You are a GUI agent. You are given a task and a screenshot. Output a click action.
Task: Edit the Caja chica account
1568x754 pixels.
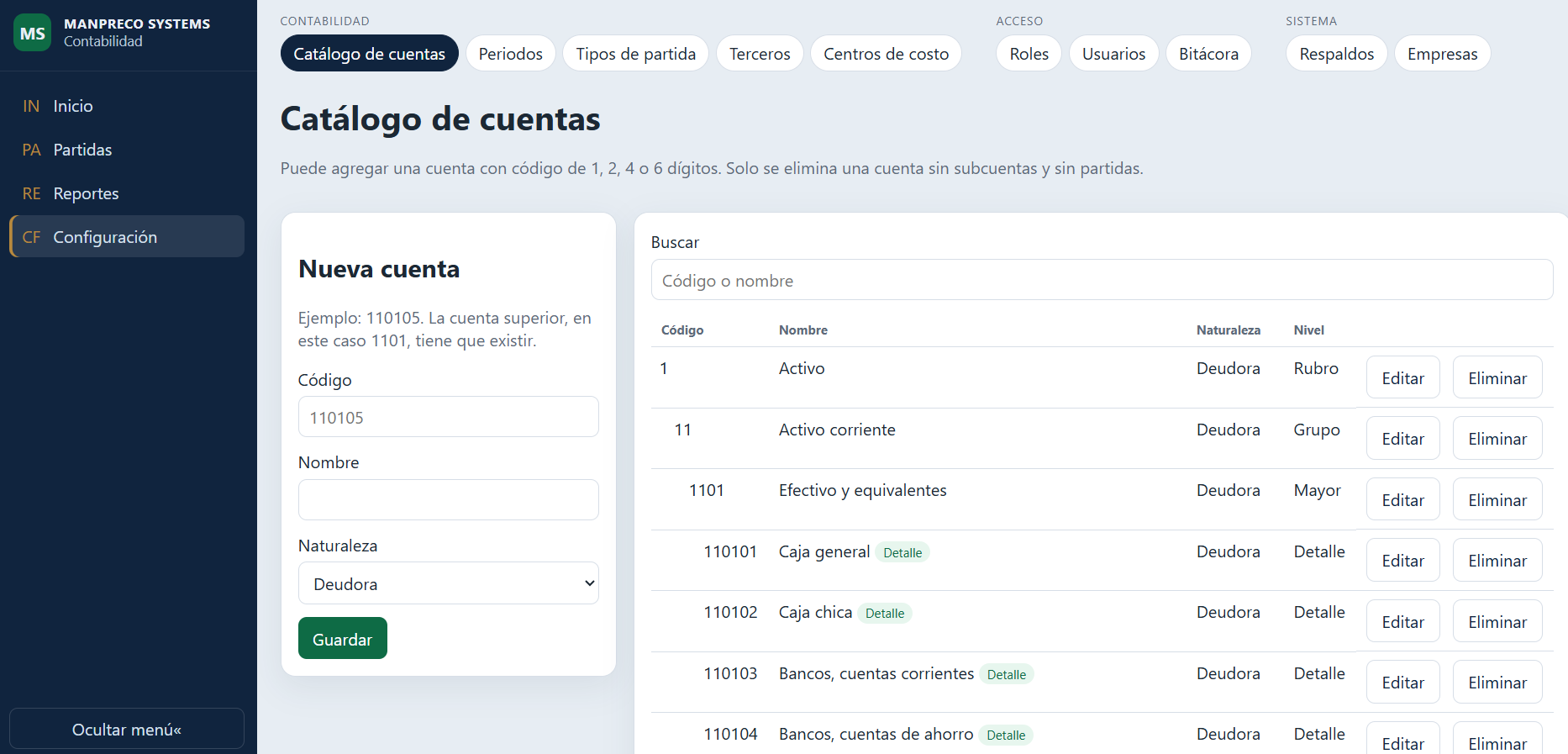(x=1403, y=621)
